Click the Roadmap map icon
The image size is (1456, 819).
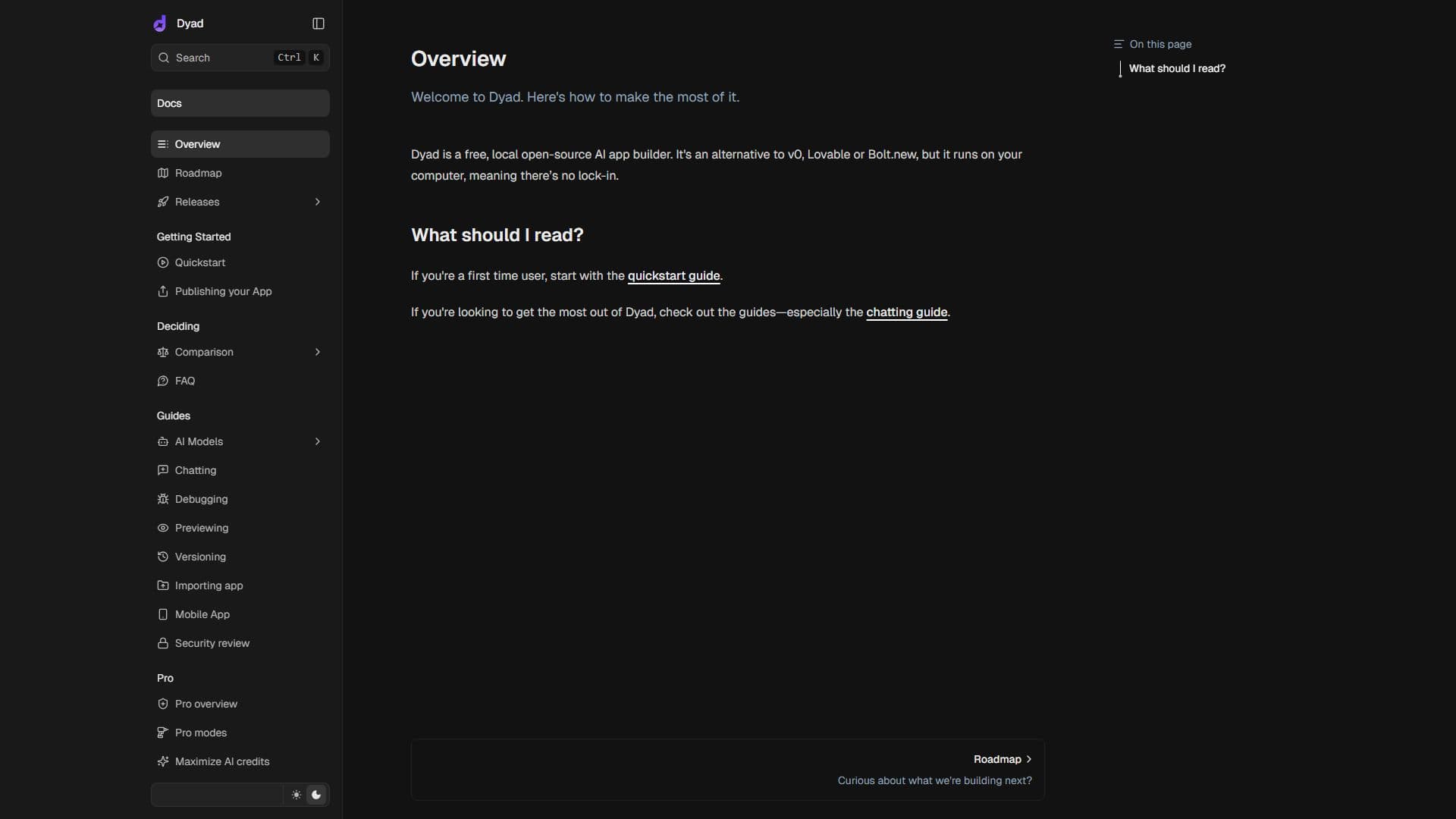point(163,173)
